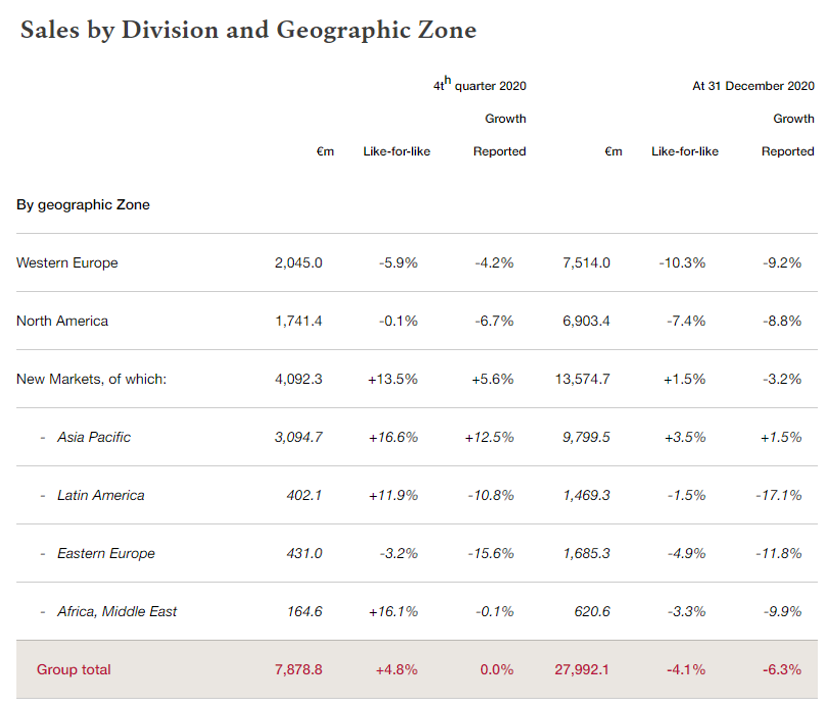Select the North America row label
The width and height of the screenshot is (828, 706).
click(x=62, y=321)
